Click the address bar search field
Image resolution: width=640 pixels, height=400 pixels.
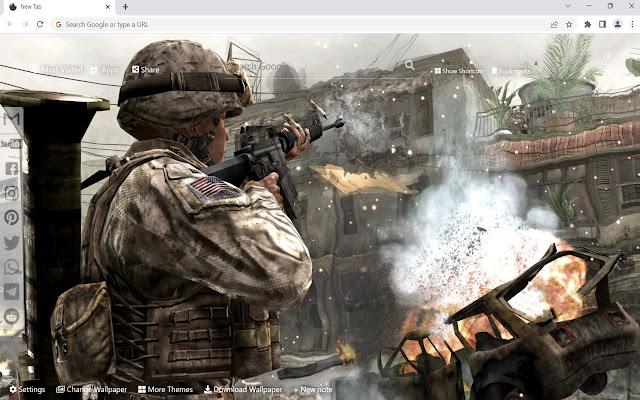pyautogui.click(x=300, y=24)
